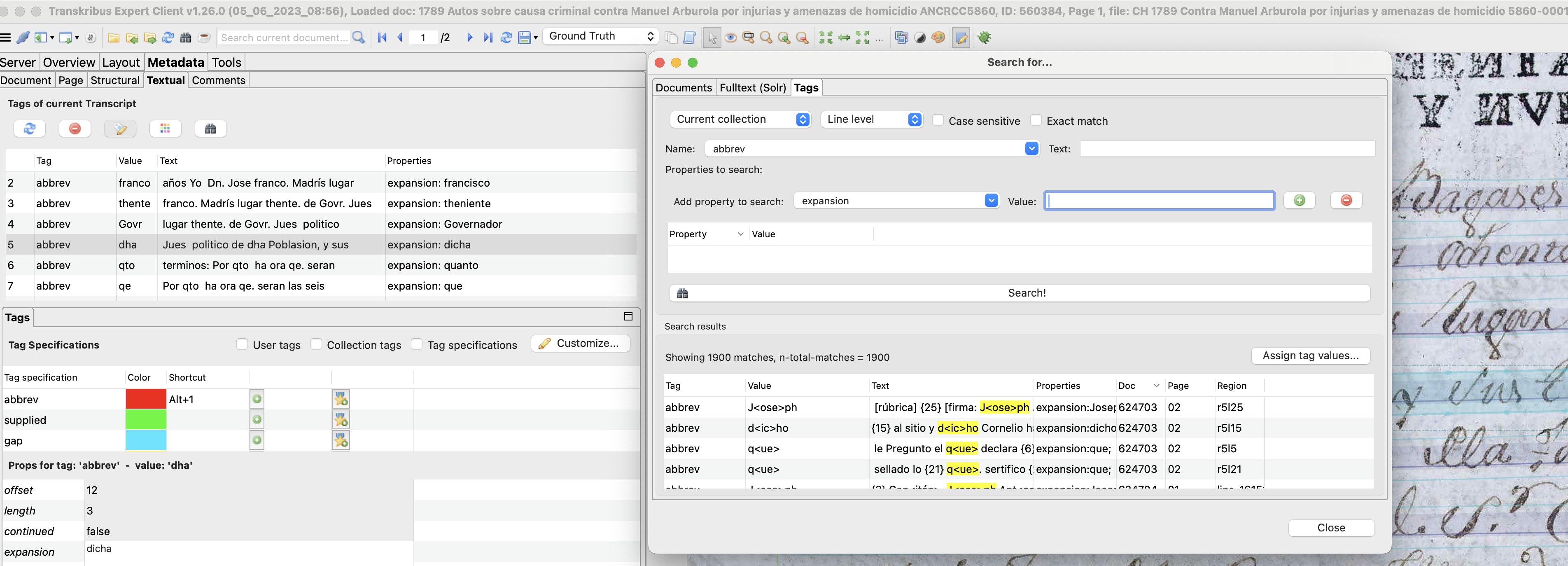Jump to the first page
This screenshot has width=1568, height=566.
(382, 38)
